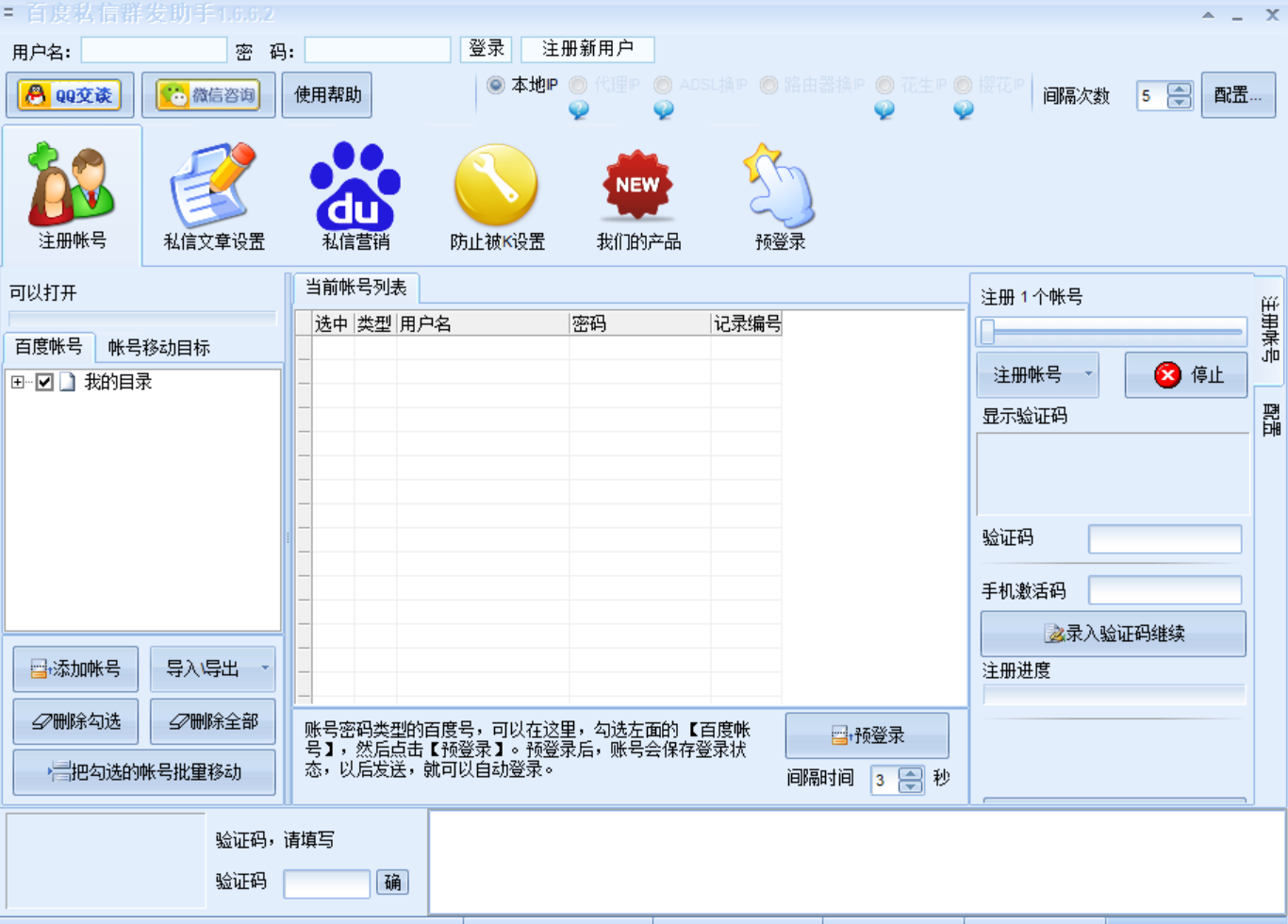1288x924 pixels.
Task: Increase the 间隔时间 seconds spinner
Action: pyautogui.click(x=911, y=774)
